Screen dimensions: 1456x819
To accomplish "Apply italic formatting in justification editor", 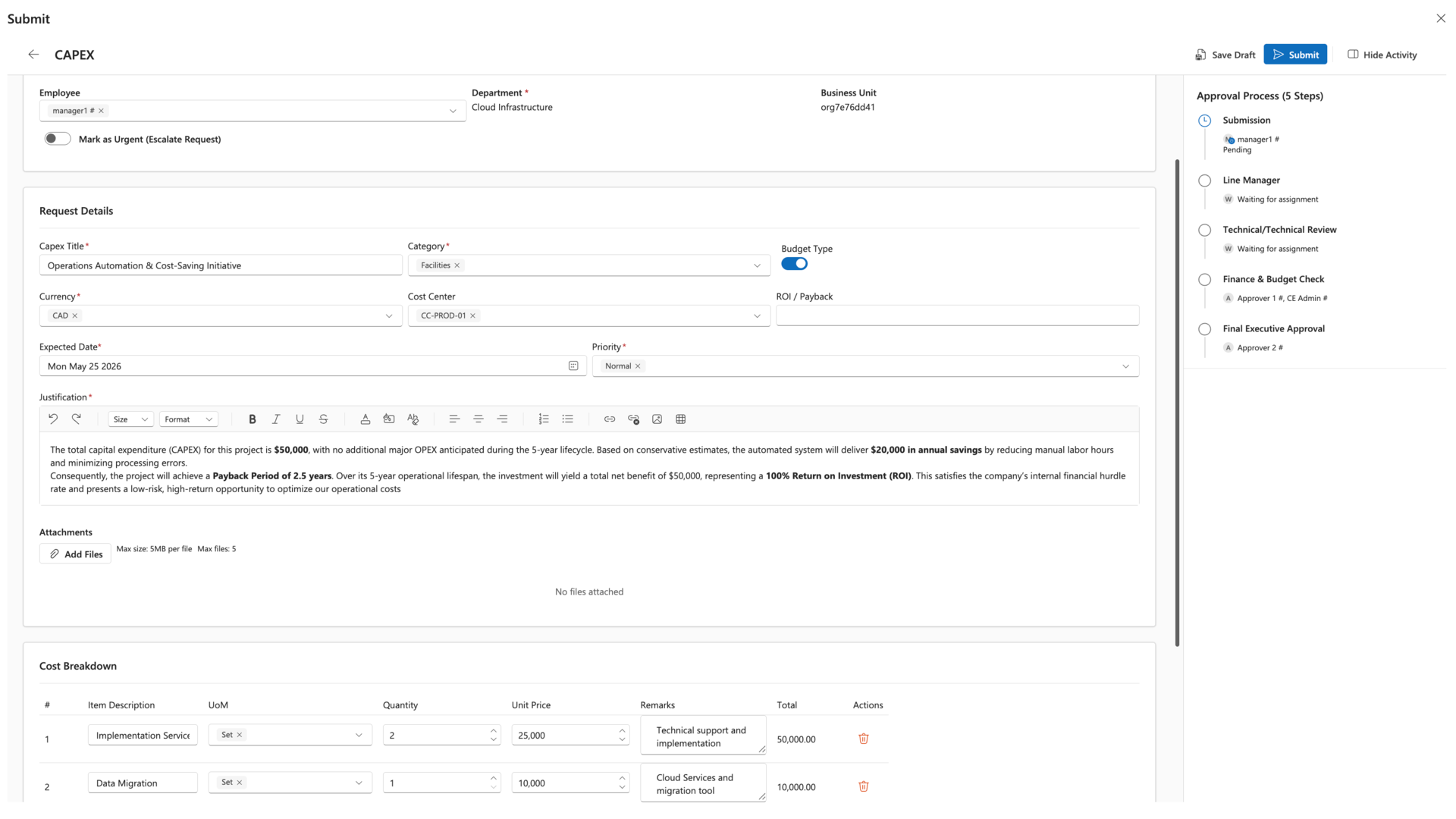I will [x=276, y=419].
